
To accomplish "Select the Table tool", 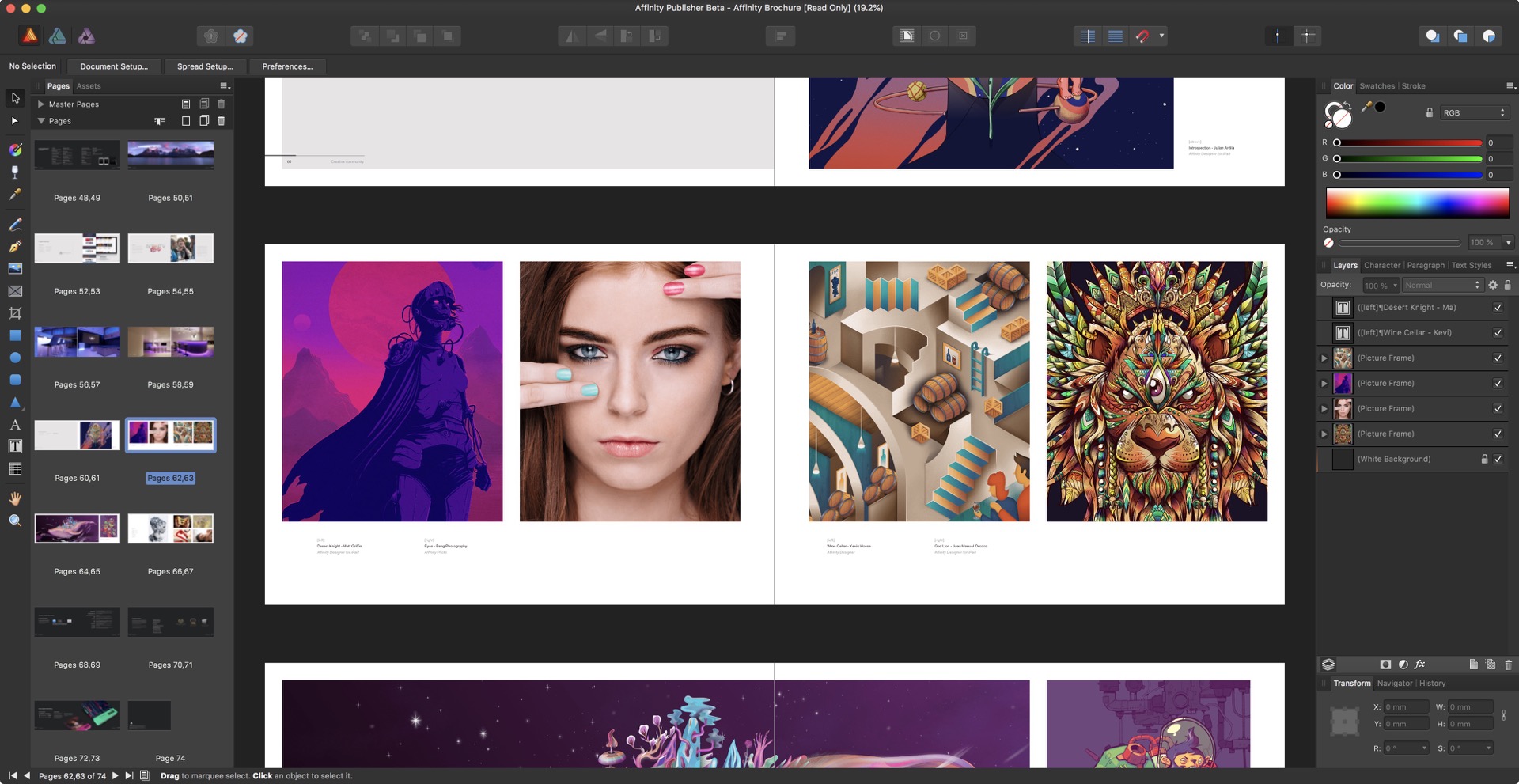I will click(15, 469).
